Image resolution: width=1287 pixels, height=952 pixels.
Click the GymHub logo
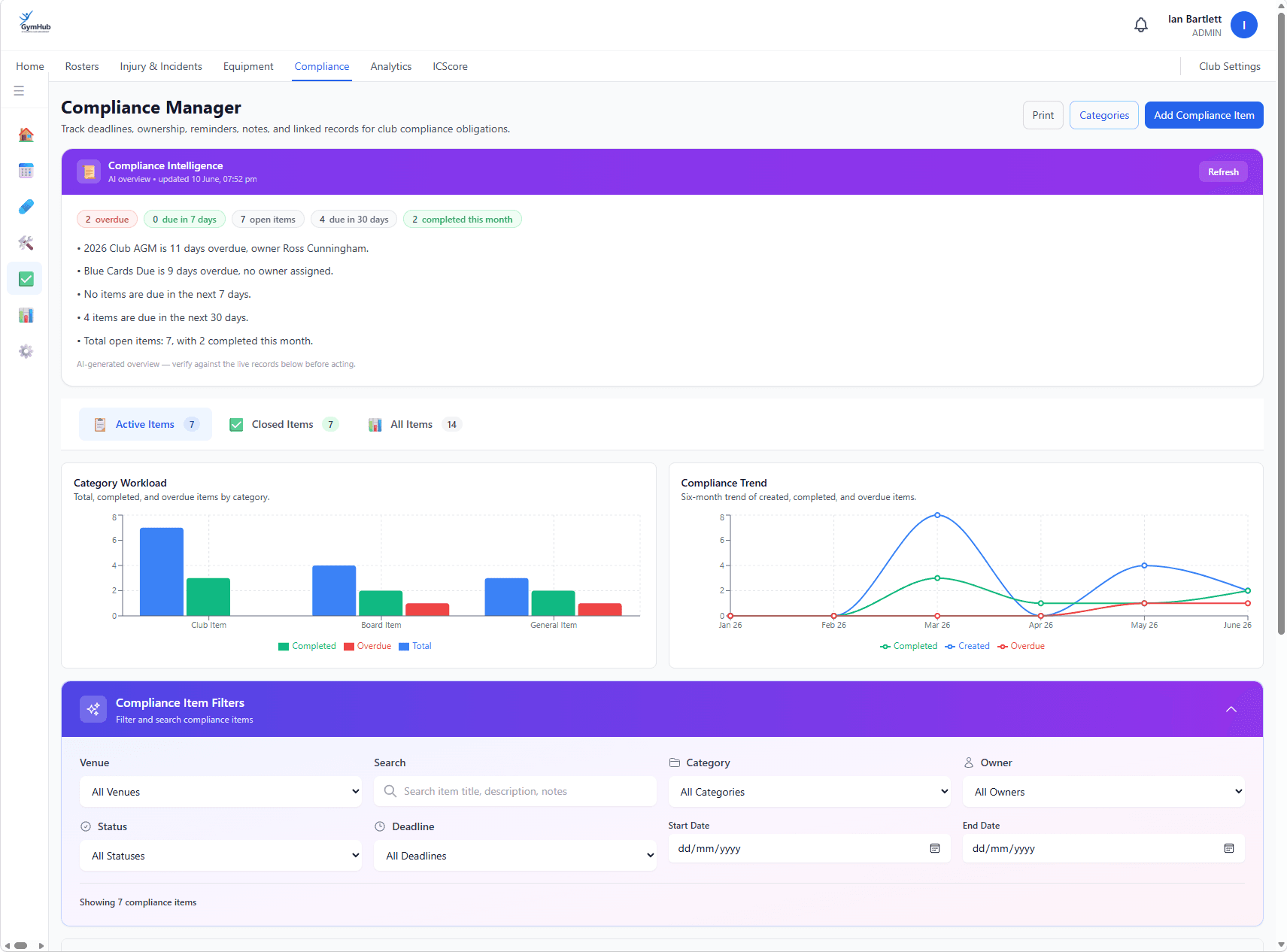coord(35,22)
